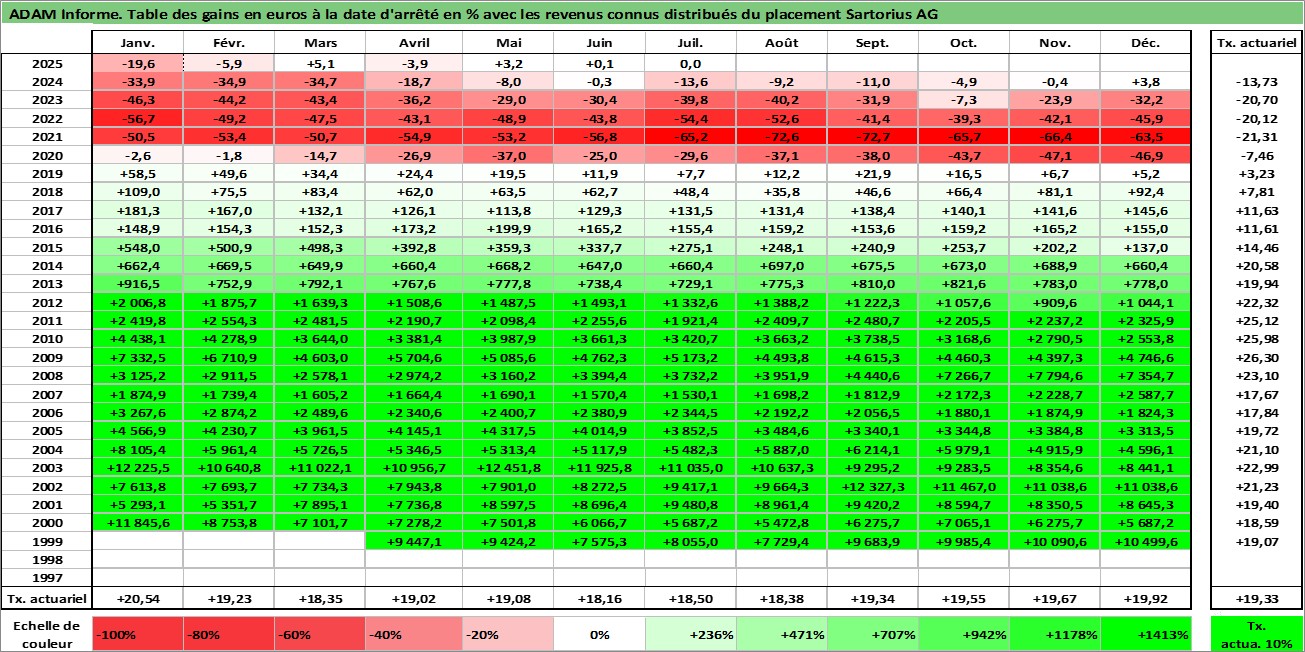Select the 'Juil.' column header
Image resolution: width=1305 pixels, height=652 pixels.
(690, 43)
